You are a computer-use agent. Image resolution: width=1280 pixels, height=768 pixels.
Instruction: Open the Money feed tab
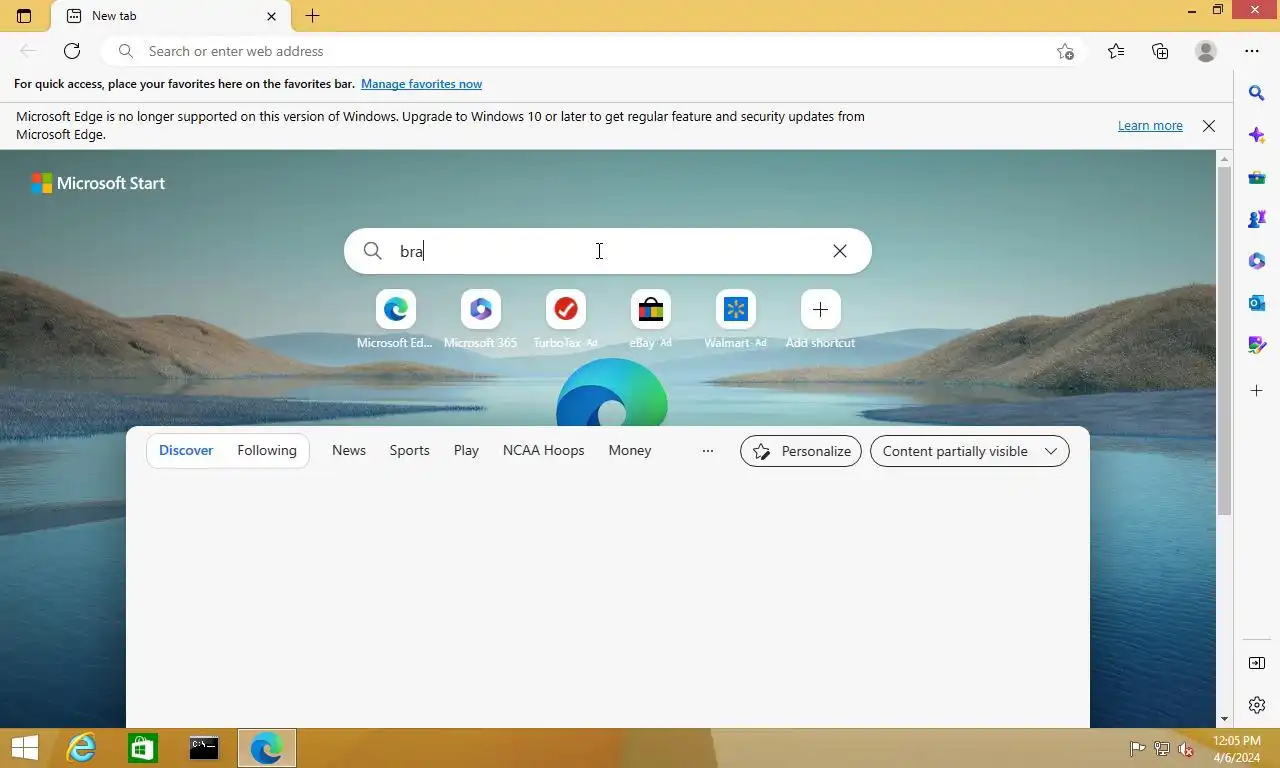630,450
